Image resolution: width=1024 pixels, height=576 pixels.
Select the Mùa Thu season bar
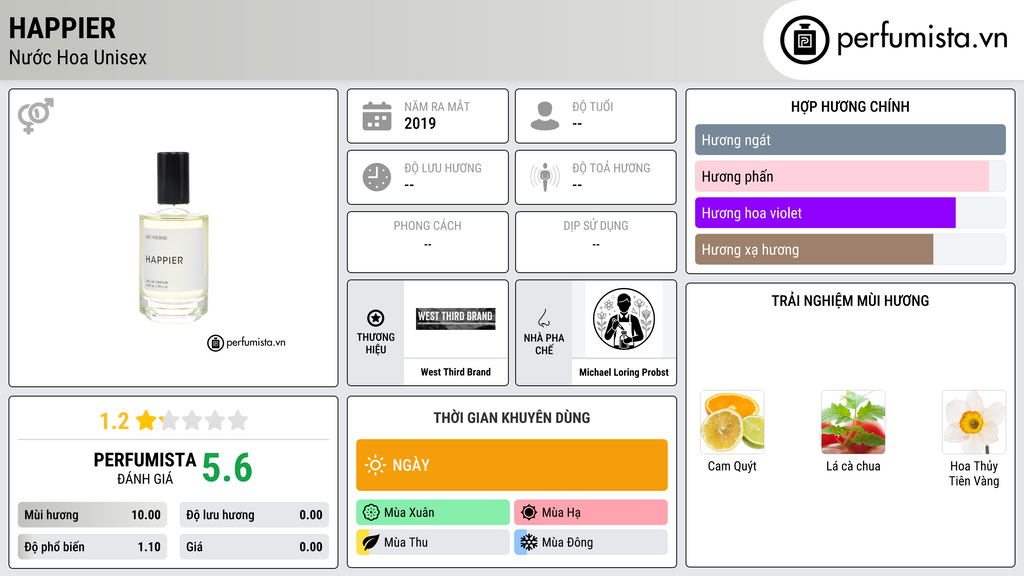point(433,542)
